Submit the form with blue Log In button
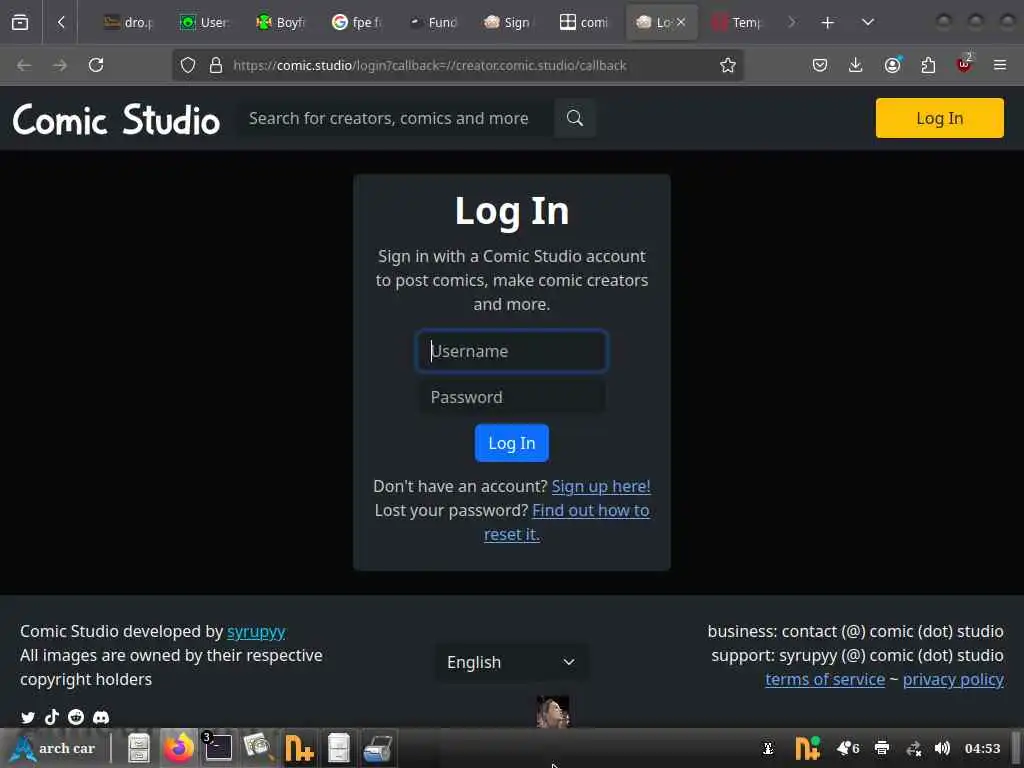This screenshot has width=1024, height=768. pyautogui.click(x=512, y=443)
